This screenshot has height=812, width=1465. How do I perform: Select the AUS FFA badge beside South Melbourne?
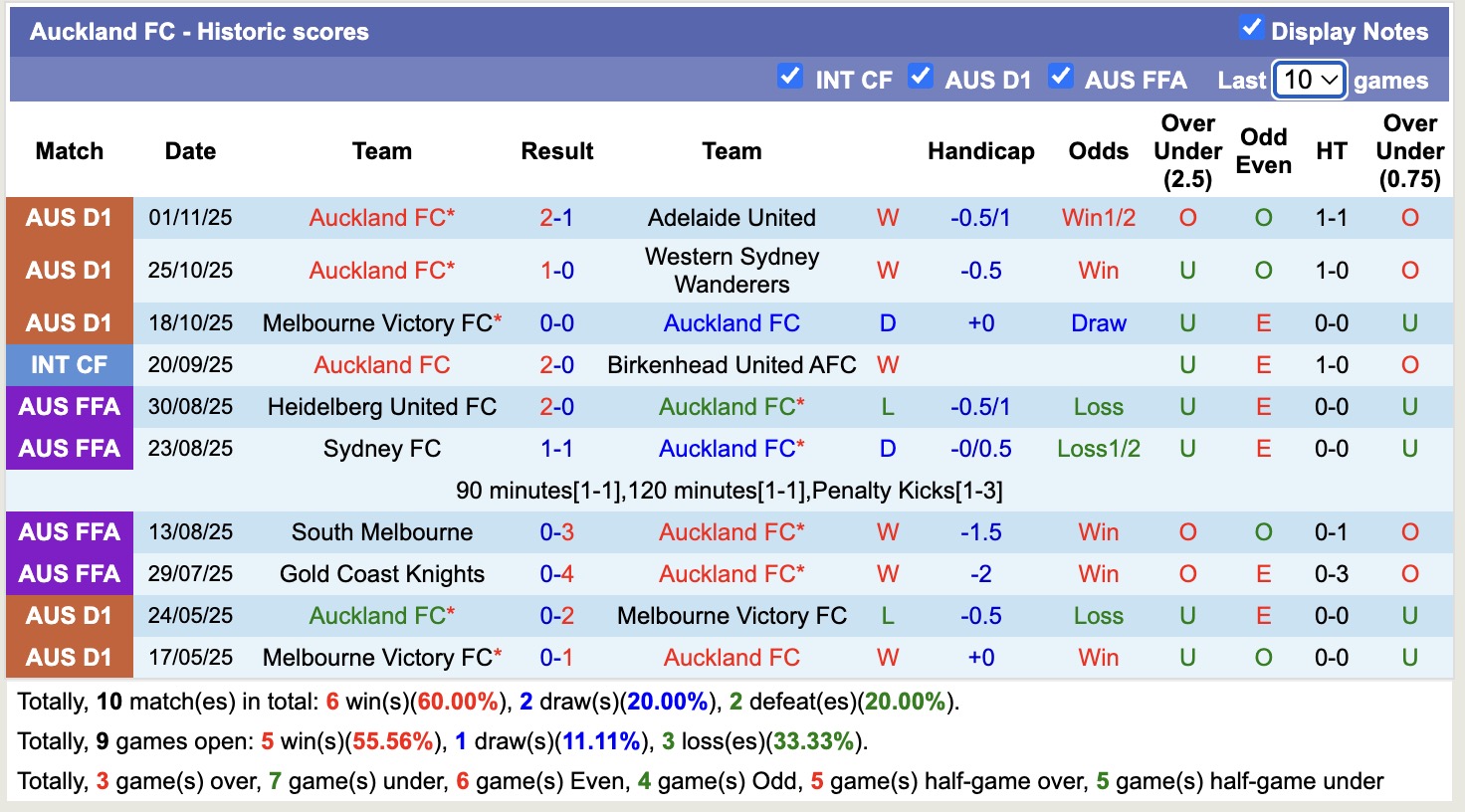(69, 531)
